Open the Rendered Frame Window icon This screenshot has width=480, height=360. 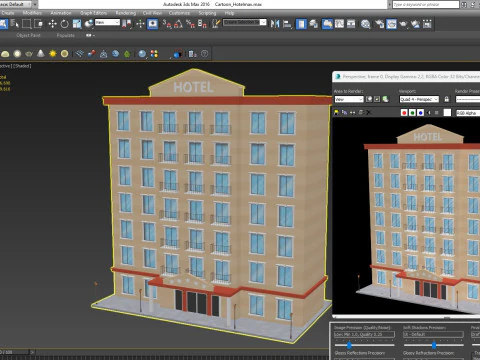[391, 24]
